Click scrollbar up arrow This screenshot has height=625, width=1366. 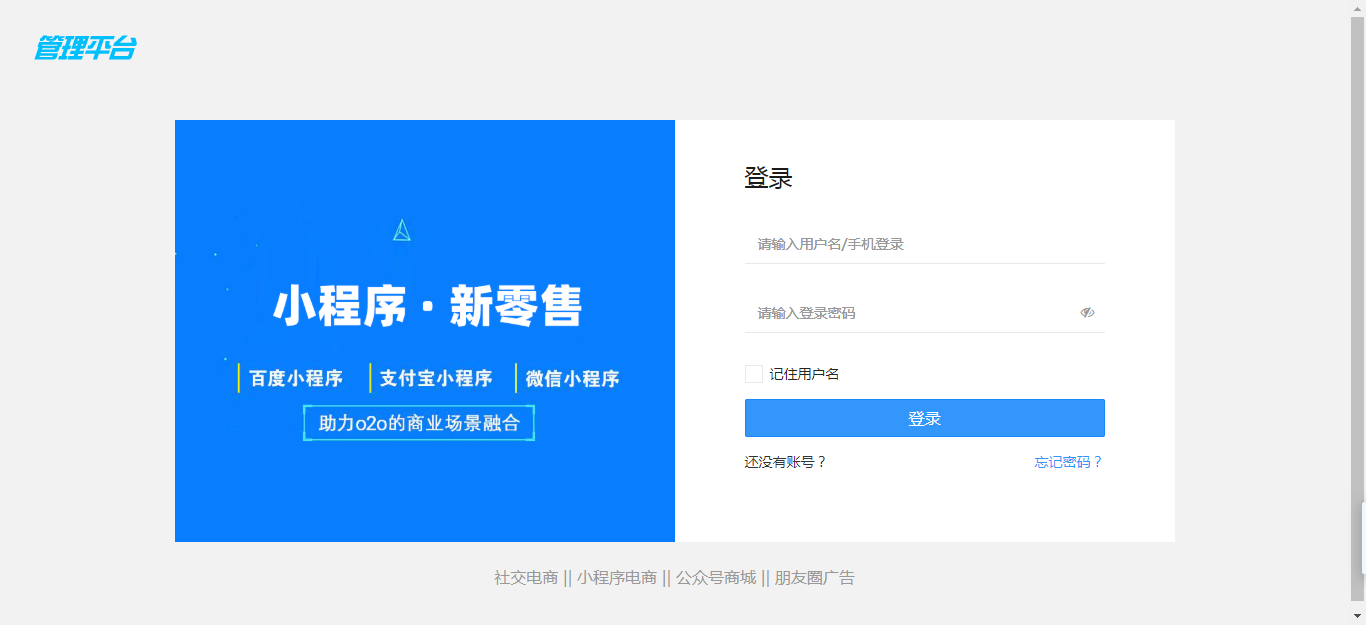(1358, 8)
